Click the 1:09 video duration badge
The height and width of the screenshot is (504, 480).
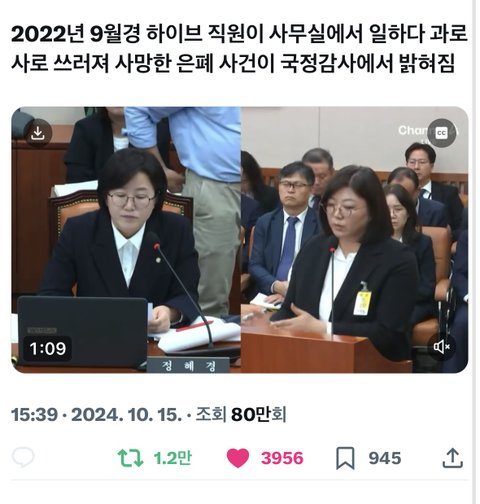click(x=47, y=349)
